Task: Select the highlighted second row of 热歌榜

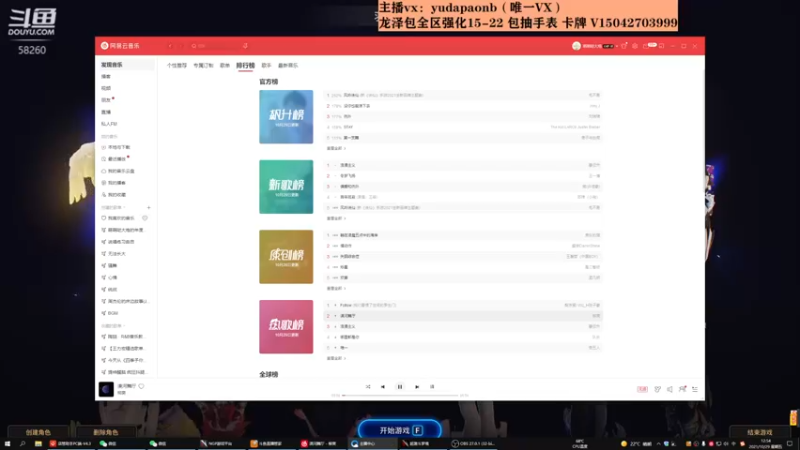Action: pos(463,316)
